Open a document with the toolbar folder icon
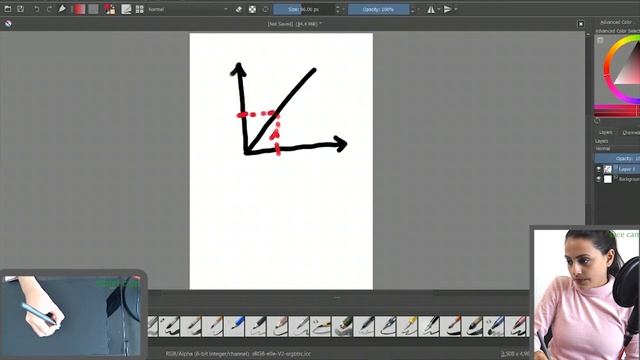The width and height of the screenshot is (640, 360). click(8, 9)
